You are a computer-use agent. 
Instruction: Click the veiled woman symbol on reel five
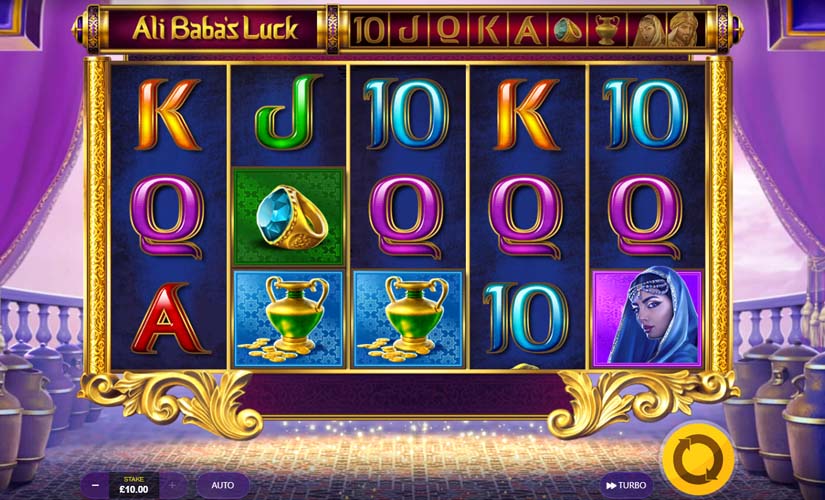coord(648,318)
